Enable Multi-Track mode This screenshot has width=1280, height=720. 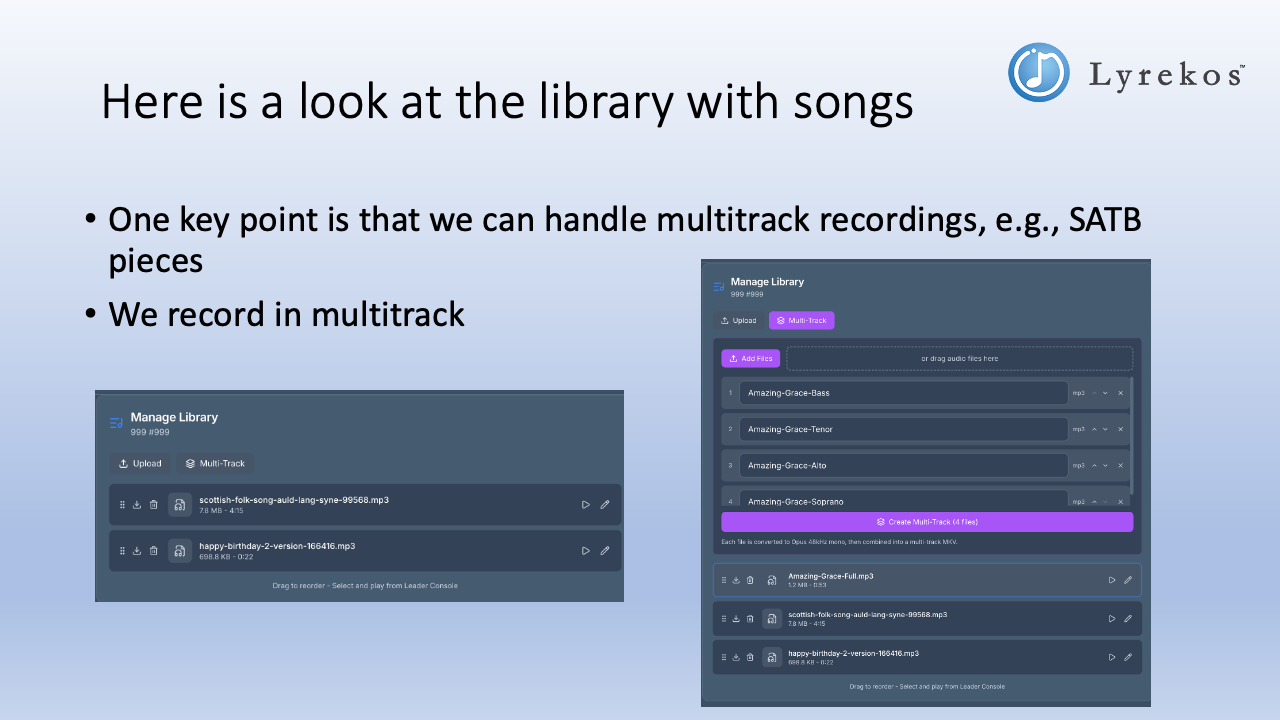pos(801,320)
